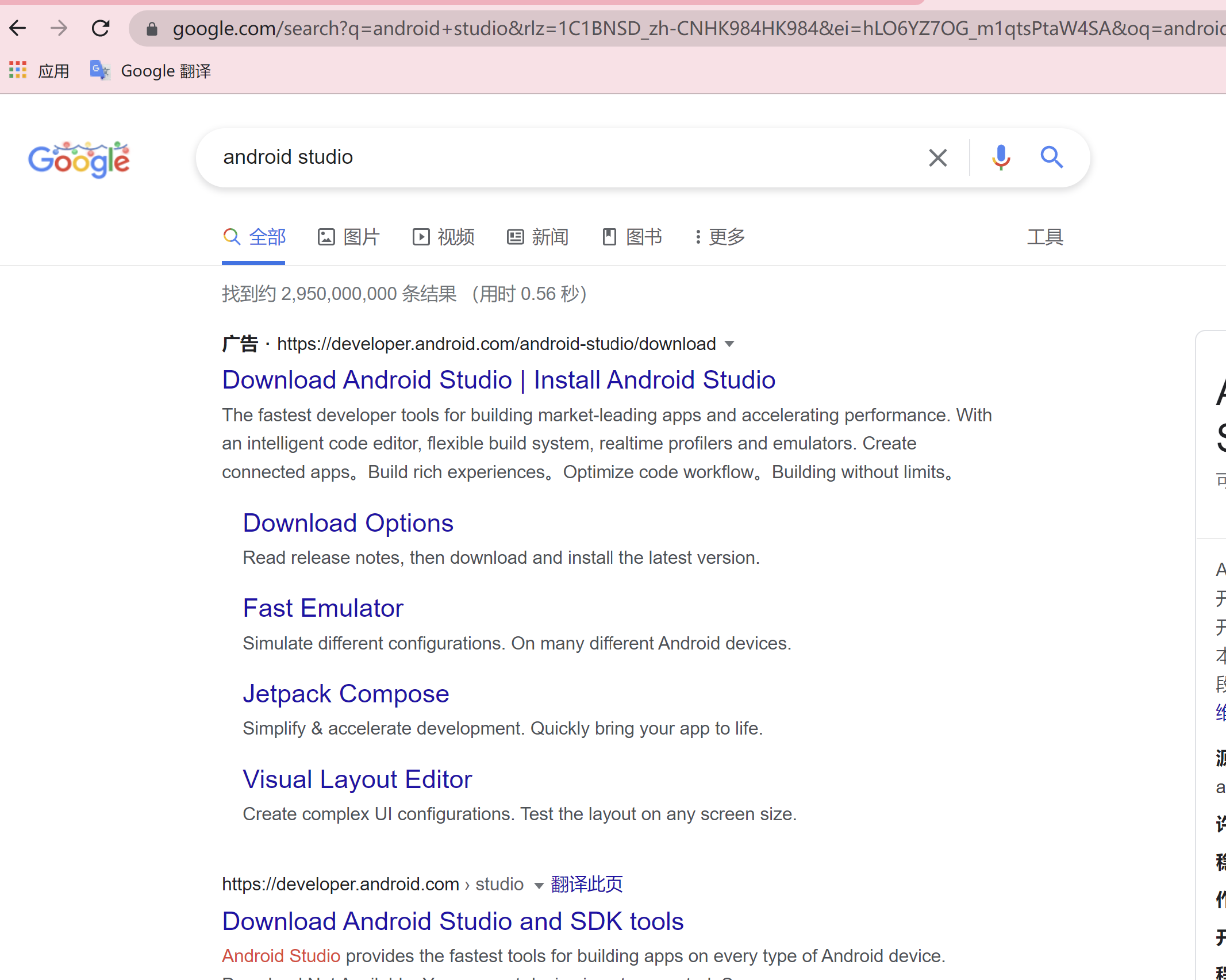Click the 应用 bookmarks label
1226x980 pixels.
(x=53, y=71)
